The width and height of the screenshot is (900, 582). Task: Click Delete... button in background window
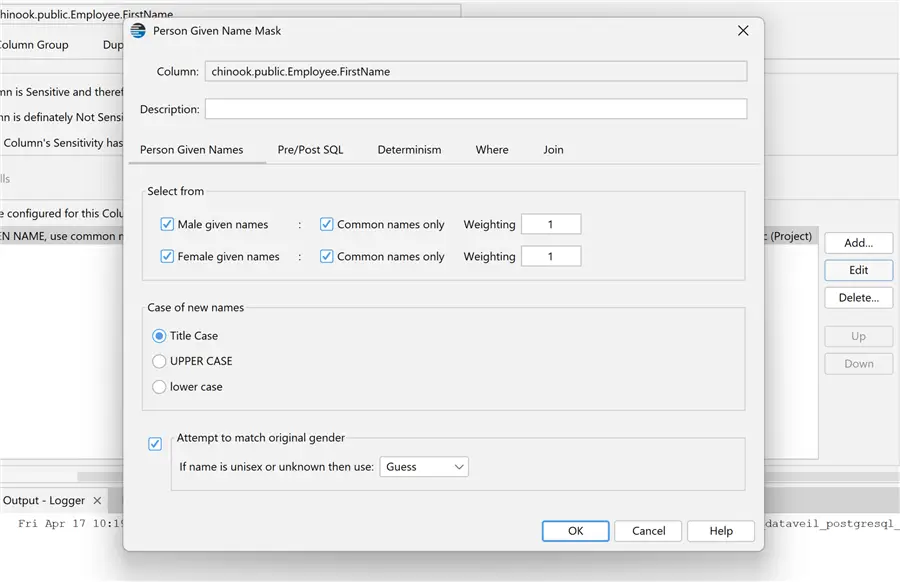[859, 298]
